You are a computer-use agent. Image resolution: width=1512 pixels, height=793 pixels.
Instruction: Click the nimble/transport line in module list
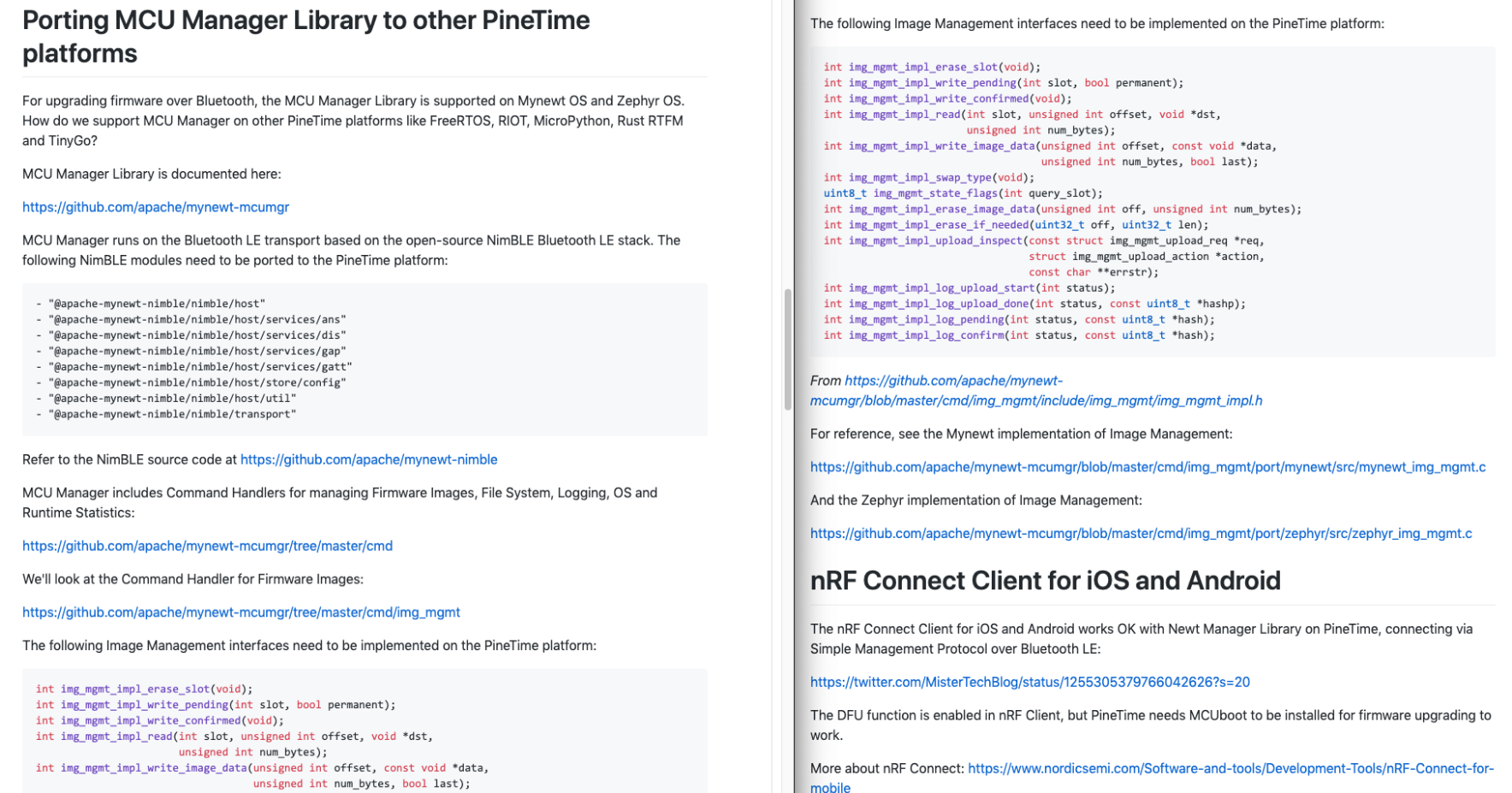(172, 414)
